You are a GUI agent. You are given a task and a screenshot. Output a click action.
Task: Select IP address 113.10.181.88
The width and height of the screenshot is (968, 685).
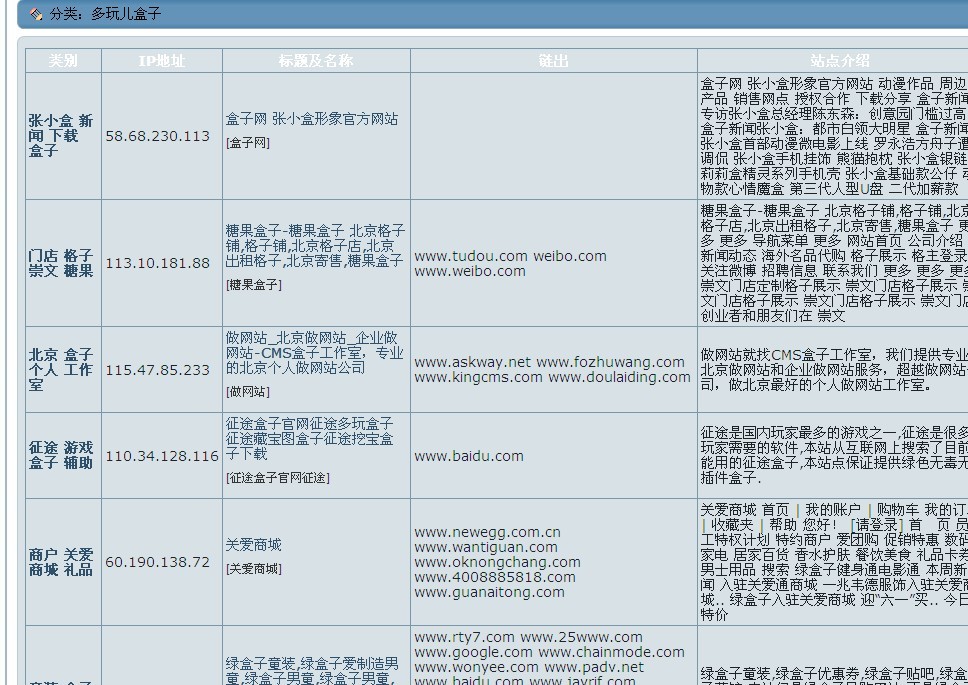tap(157, 263)
